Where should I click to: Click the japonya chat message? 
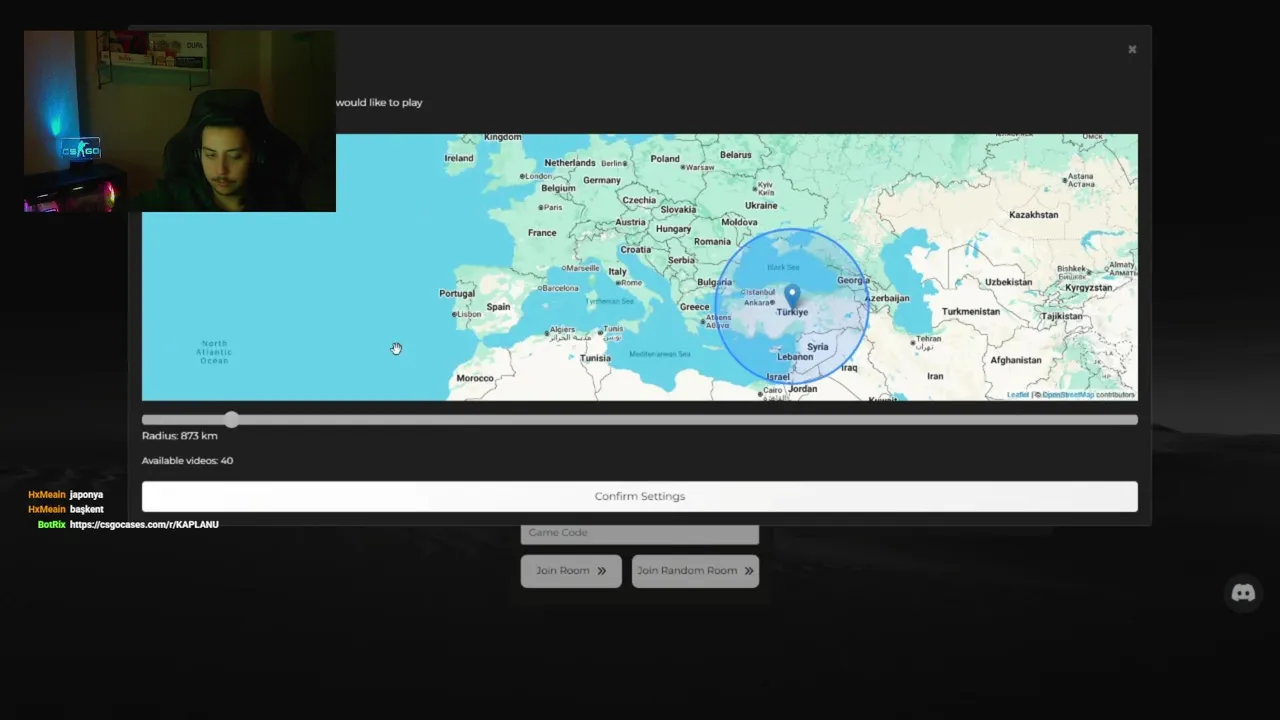point(86,494)
